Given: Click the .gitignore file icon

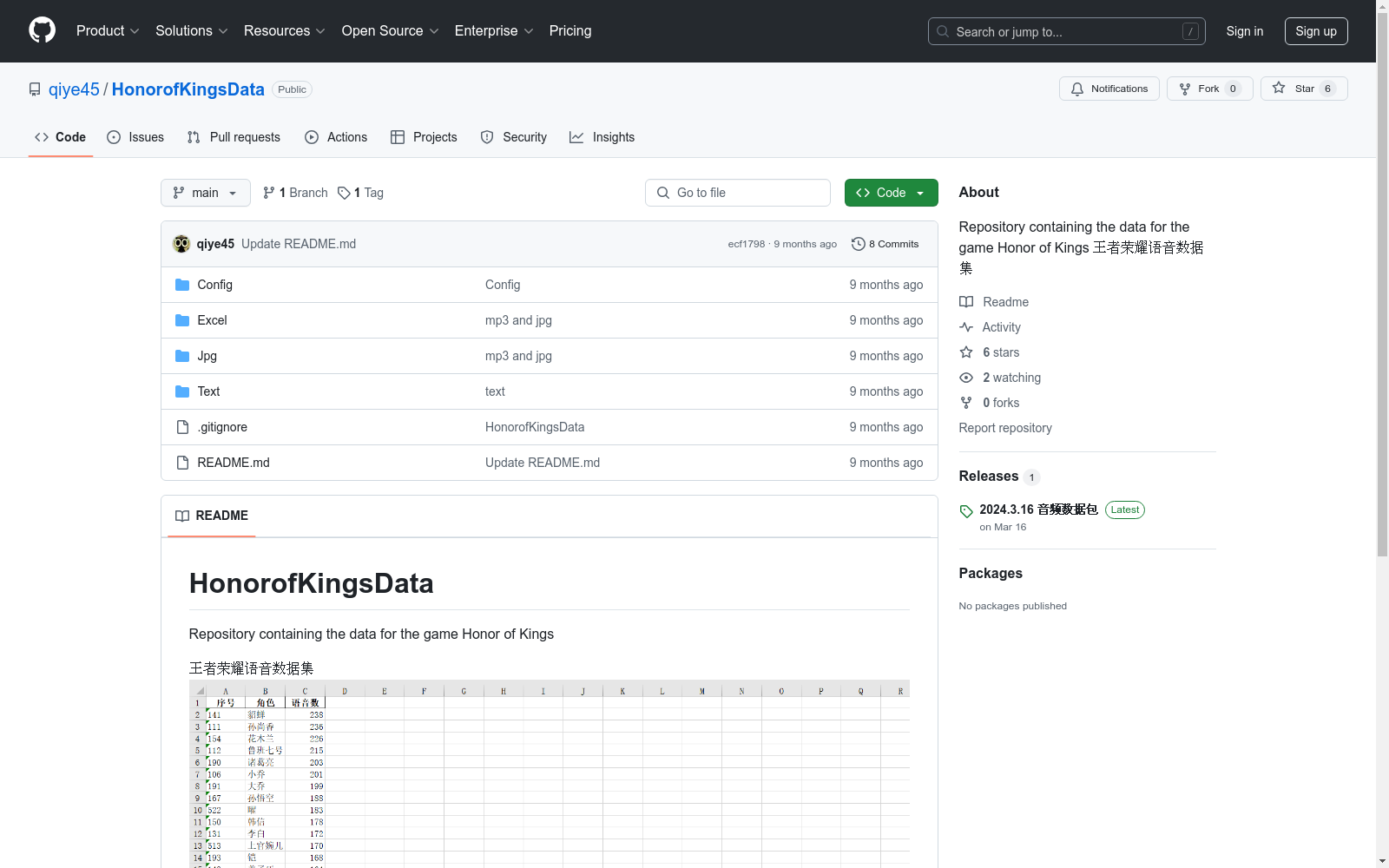Looking at the screenshot, I should (x=182, y=427).
